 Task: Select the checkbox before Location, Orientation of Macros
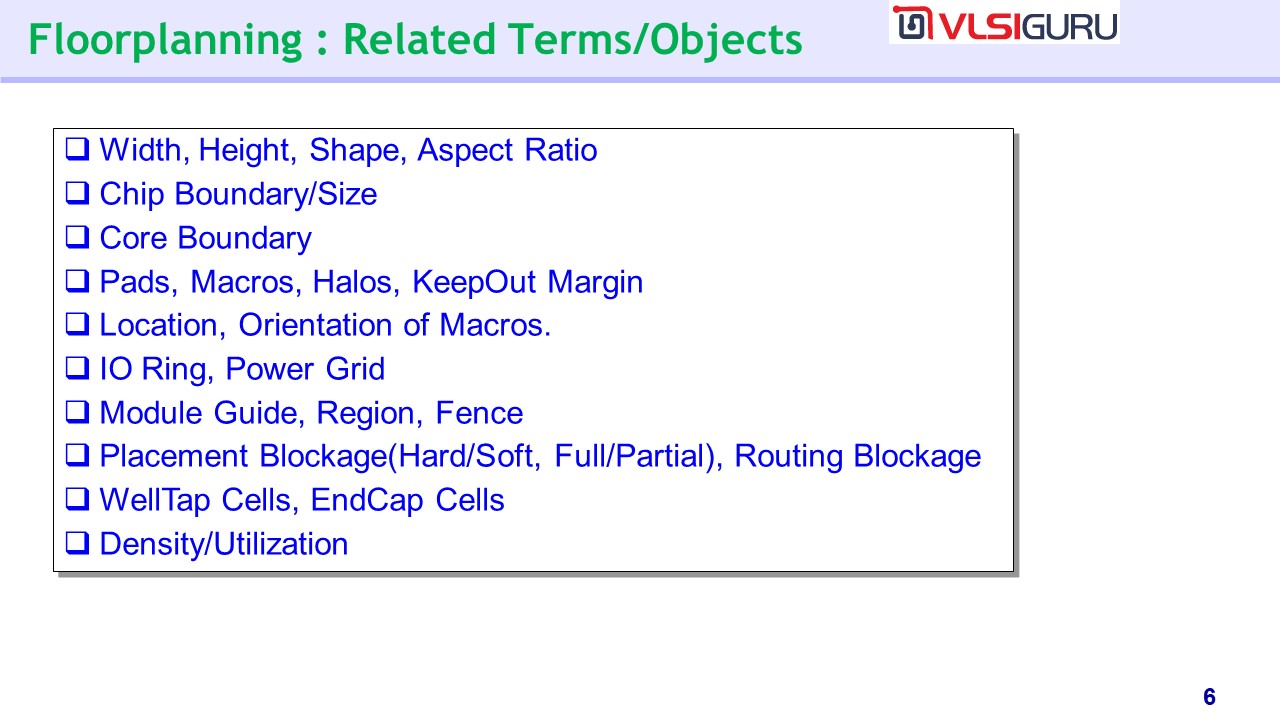point(77,326)
